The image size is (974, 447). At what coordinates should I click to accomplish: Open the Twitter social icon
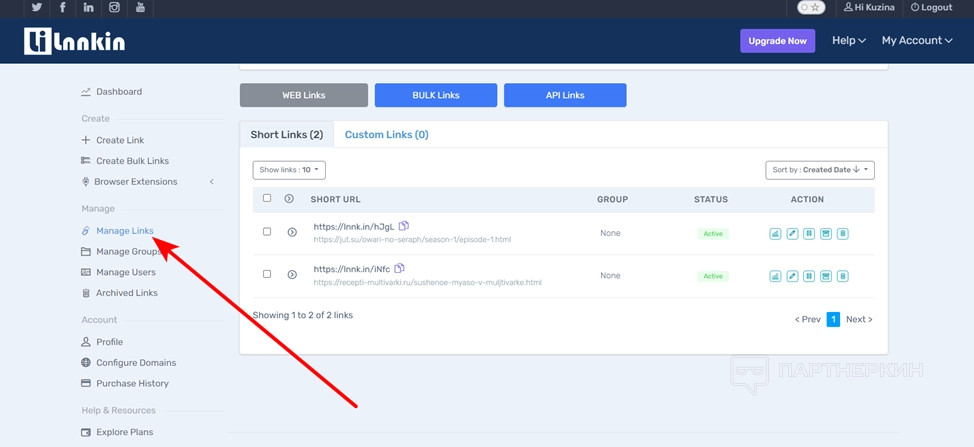37,7
